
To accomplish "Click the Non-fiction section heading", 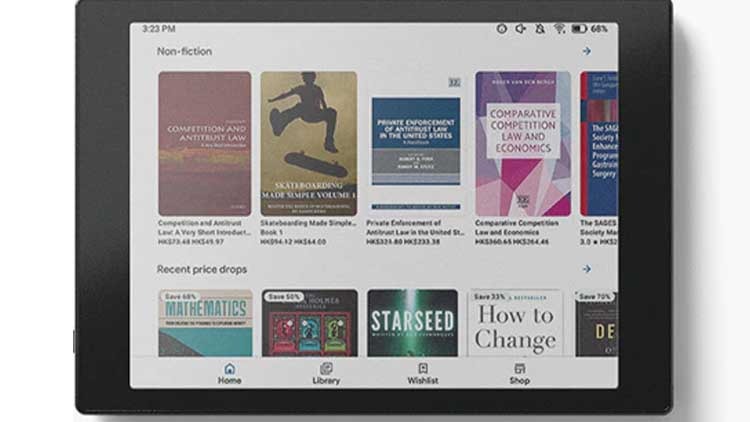I will point(184,51).
